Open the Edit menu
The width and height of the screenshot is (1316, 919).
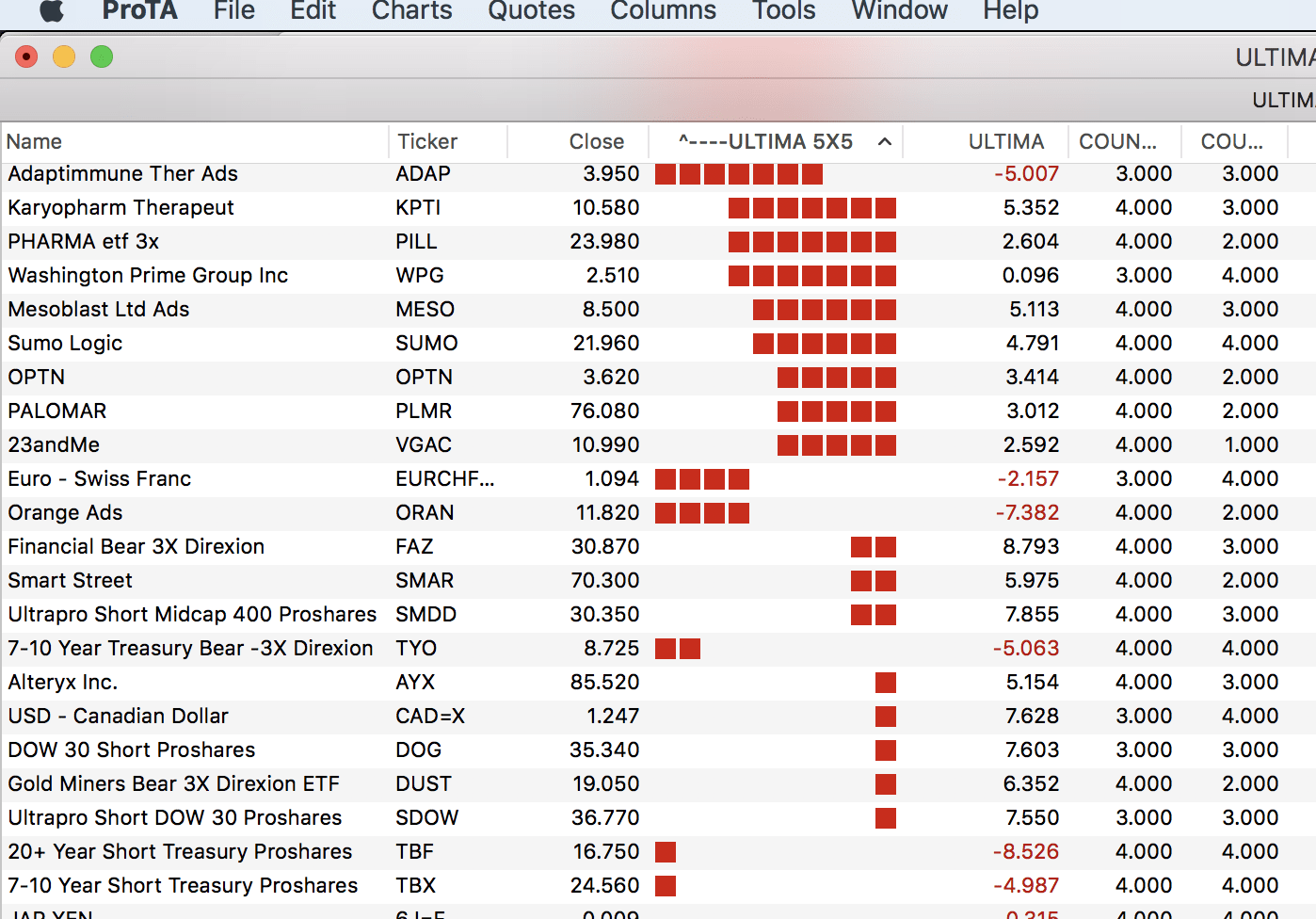pos(313,10)
